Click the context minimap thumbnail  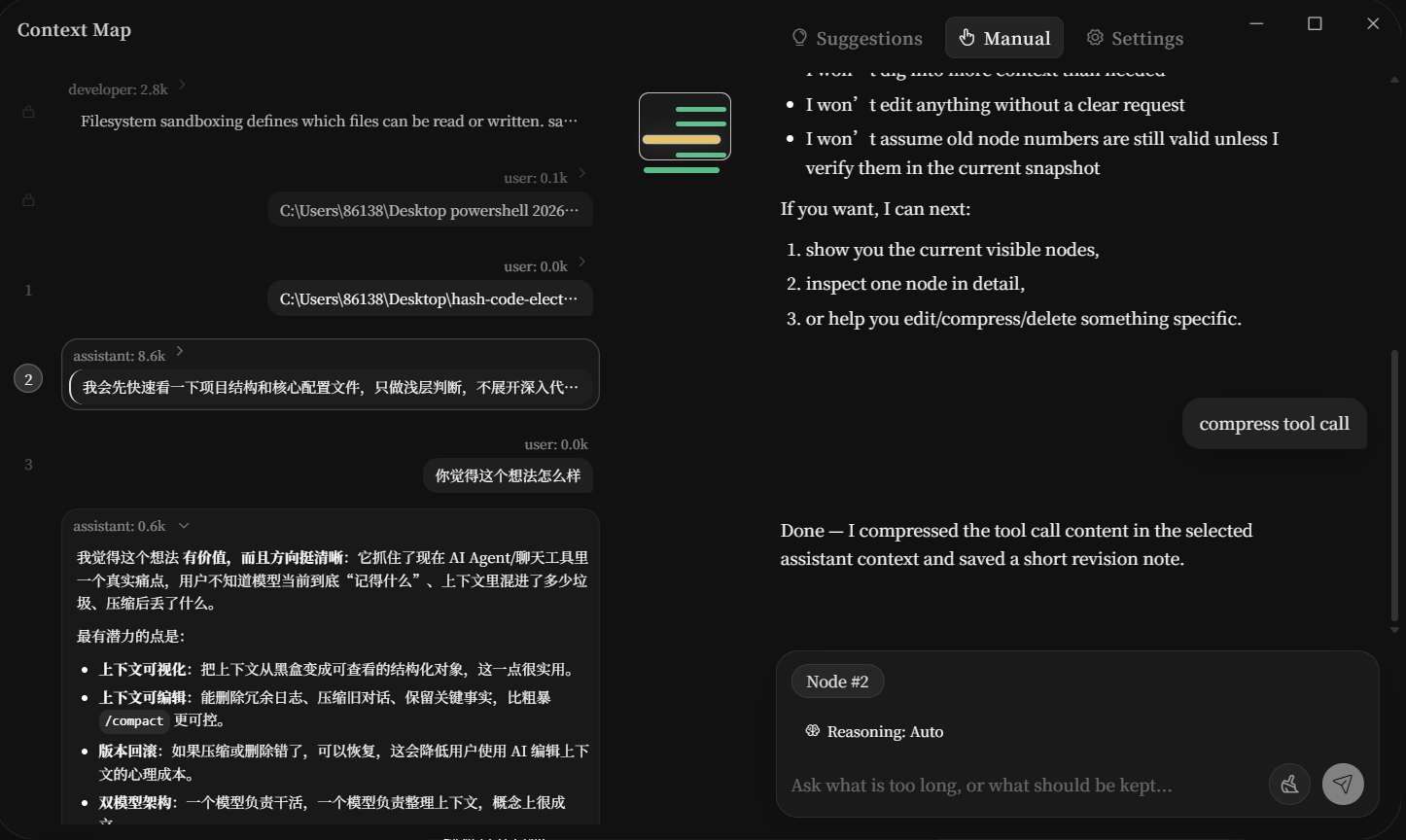pyautogui.click(x=685, y=126)
